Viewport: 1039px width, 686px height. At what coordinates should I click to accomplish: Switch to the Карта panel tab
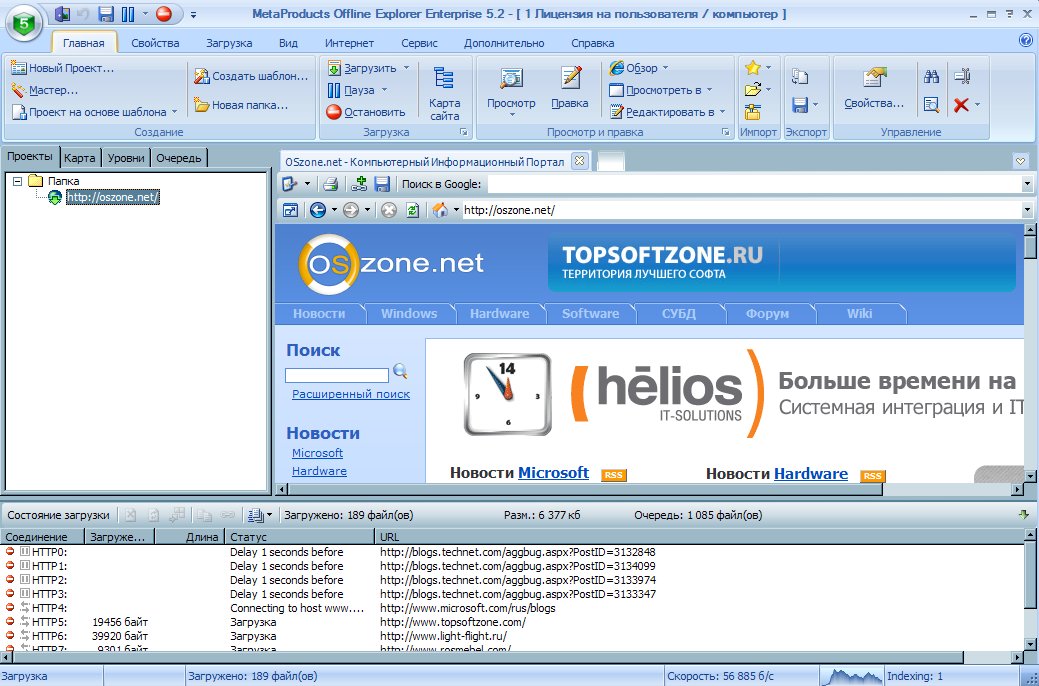[80, 158]
